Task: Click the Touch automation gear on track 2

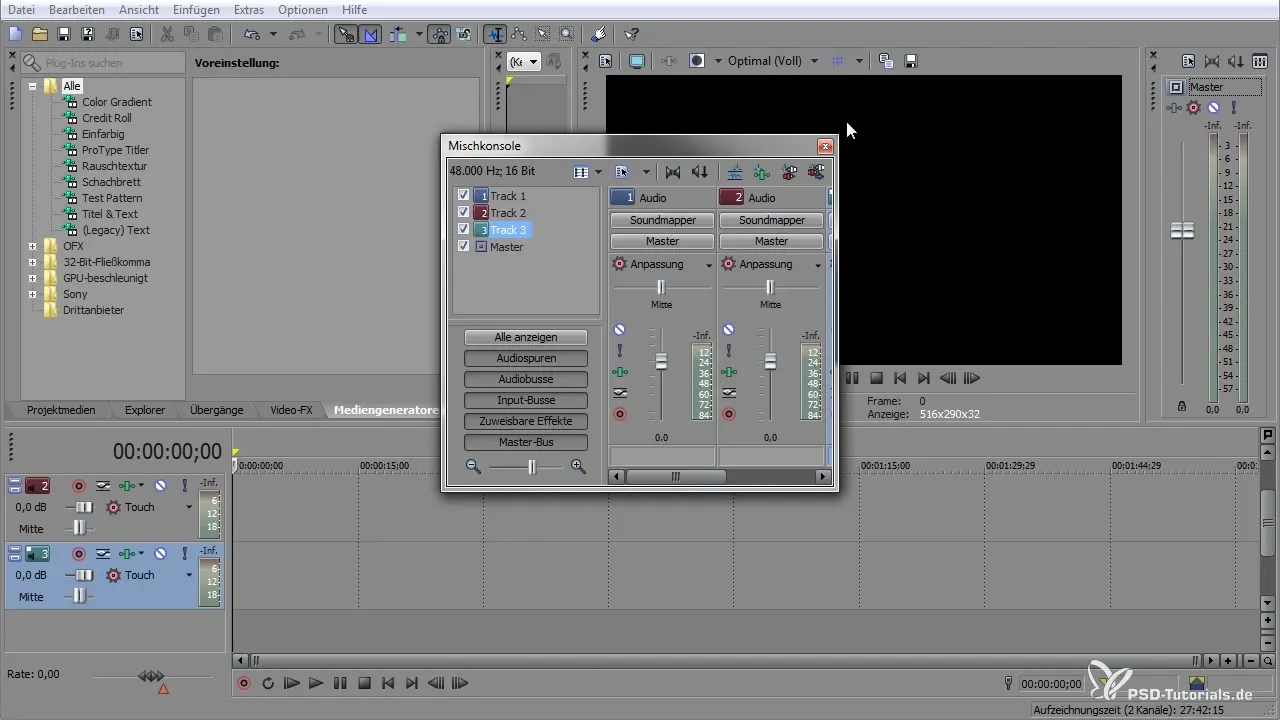Action: [x=113, y=507]
